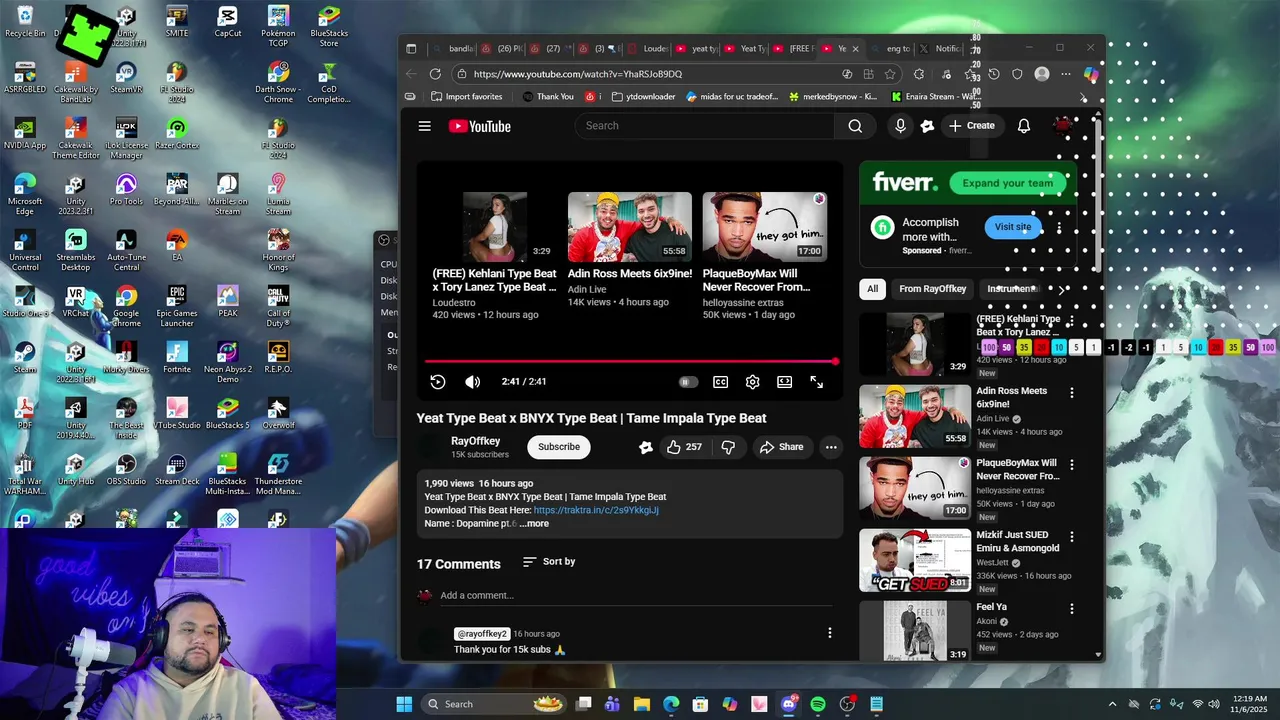Click 'Visit site' on the Fiverr ad
The image size is (1280, 720).
(x=1012, y=227)
